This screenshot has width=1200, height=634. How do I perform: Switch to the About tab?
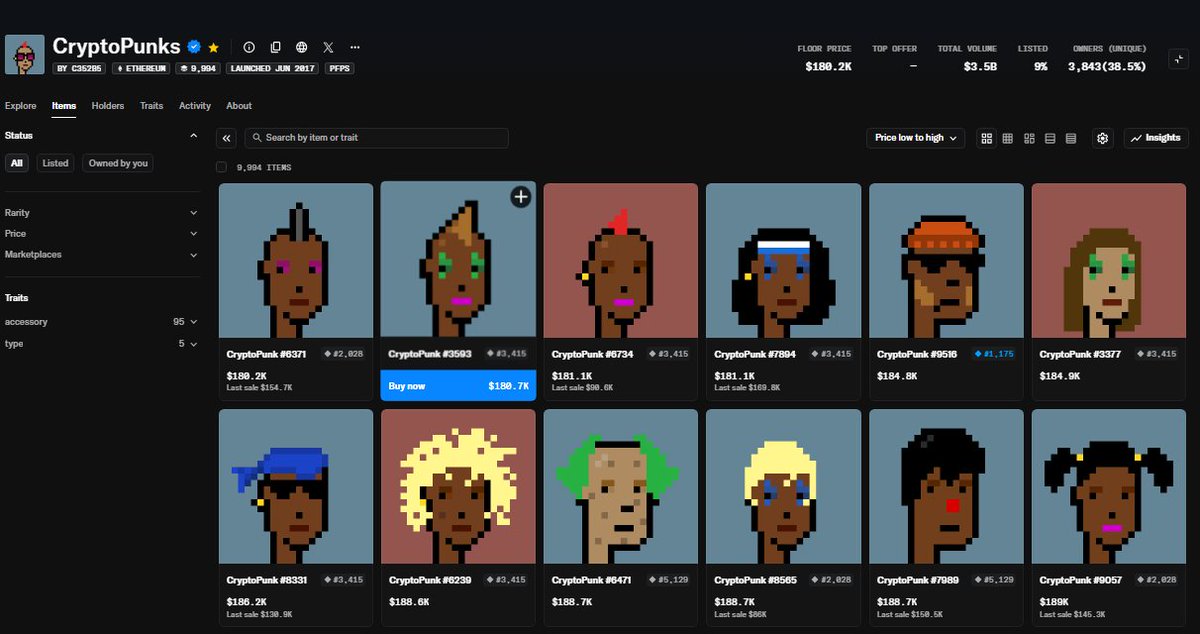tap(239, 106)
